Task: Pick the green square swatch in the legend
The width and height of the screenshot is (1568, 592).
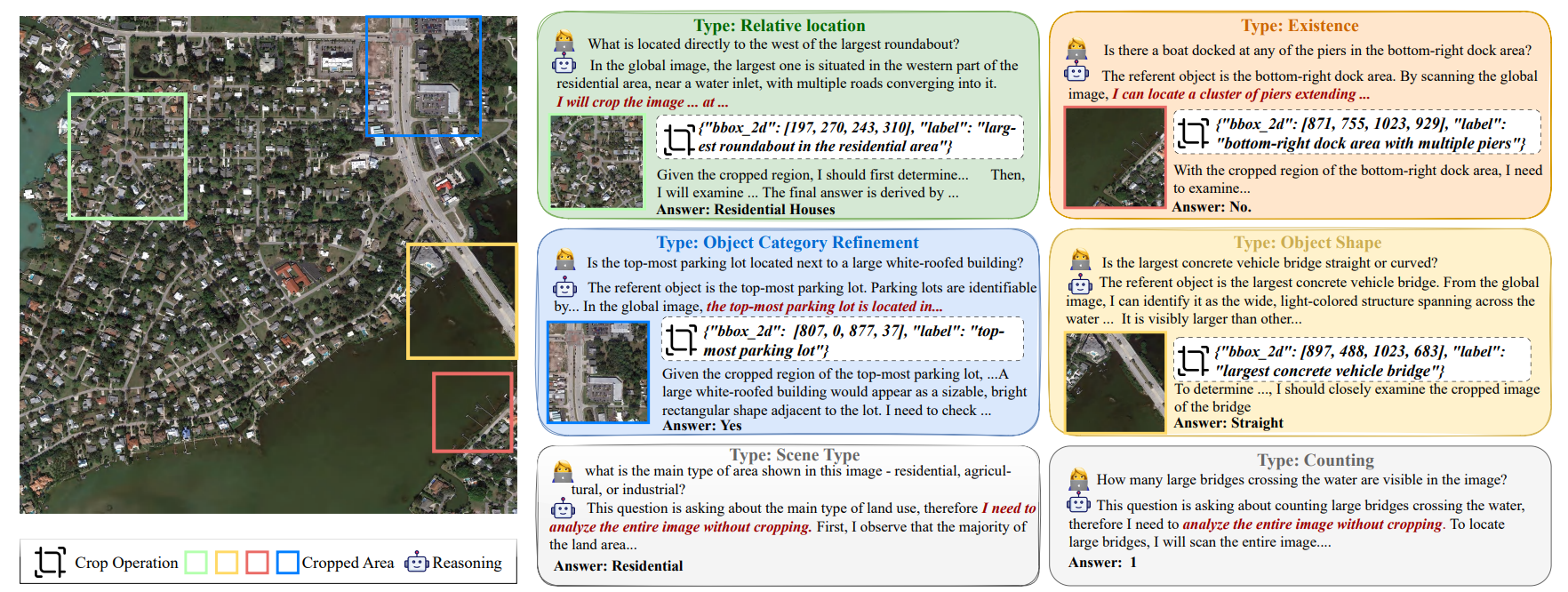Action: (x=196, y=562)
